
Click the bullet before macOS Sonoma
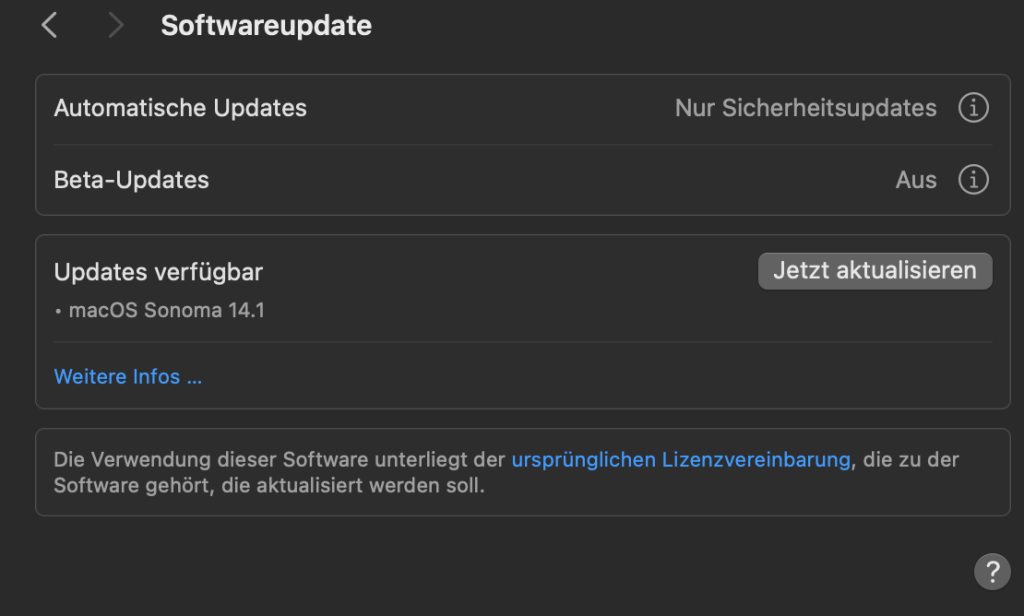click(x=59, y=311)
